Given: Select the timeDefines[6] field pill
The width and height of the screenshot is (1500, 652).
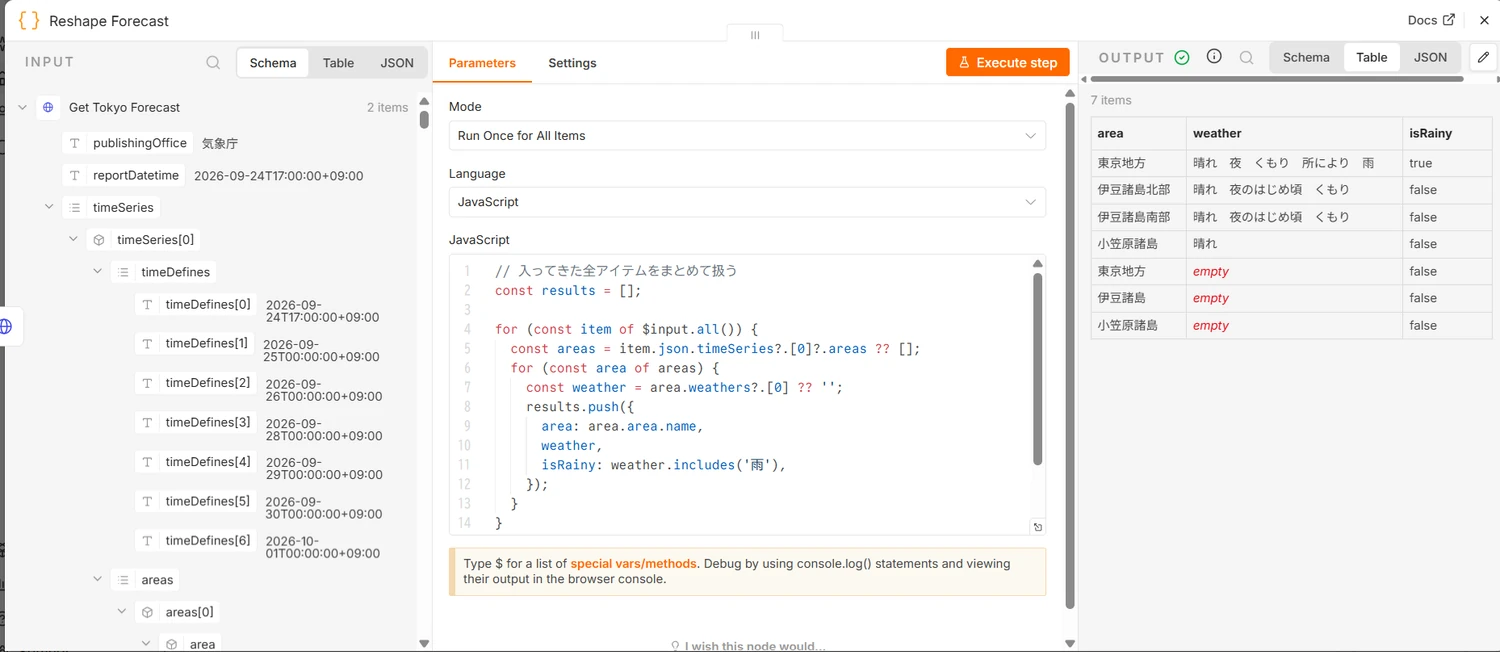Looking at the screenshot, I should 195,540.
